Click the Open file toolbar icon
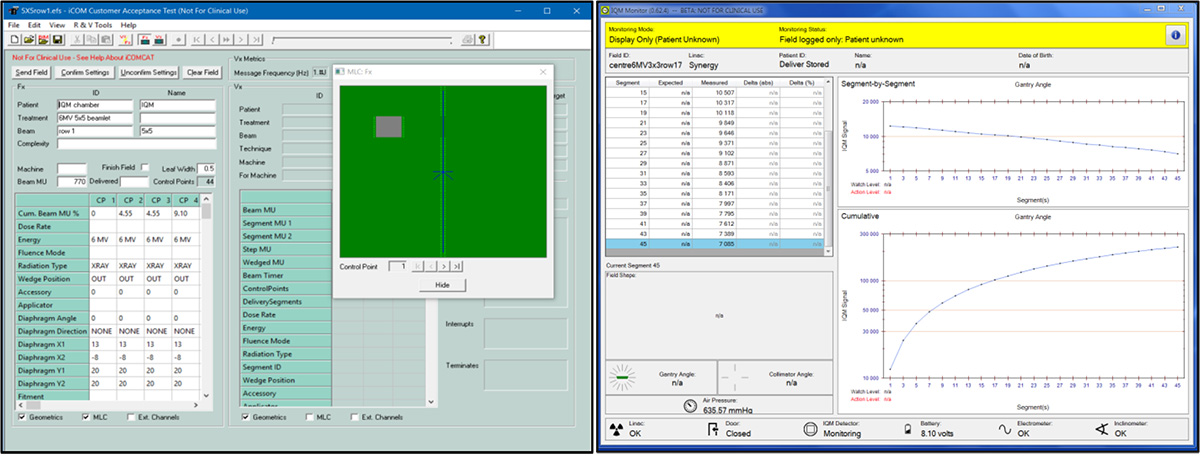1200x461 pixels. [28, 39]
